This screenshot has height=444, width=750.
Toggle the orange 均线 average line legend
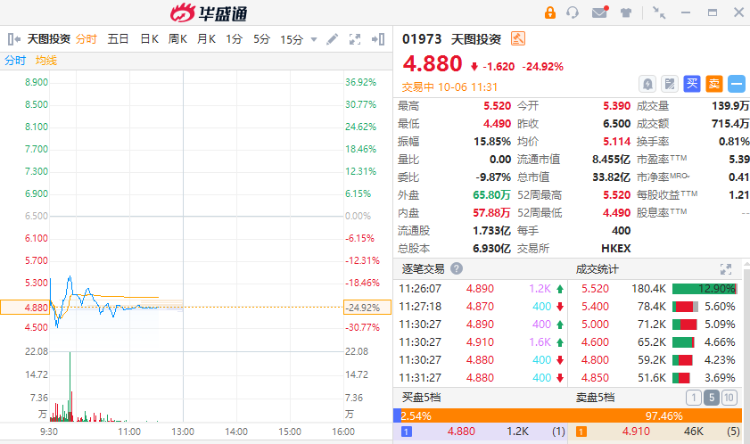[46, 60]
